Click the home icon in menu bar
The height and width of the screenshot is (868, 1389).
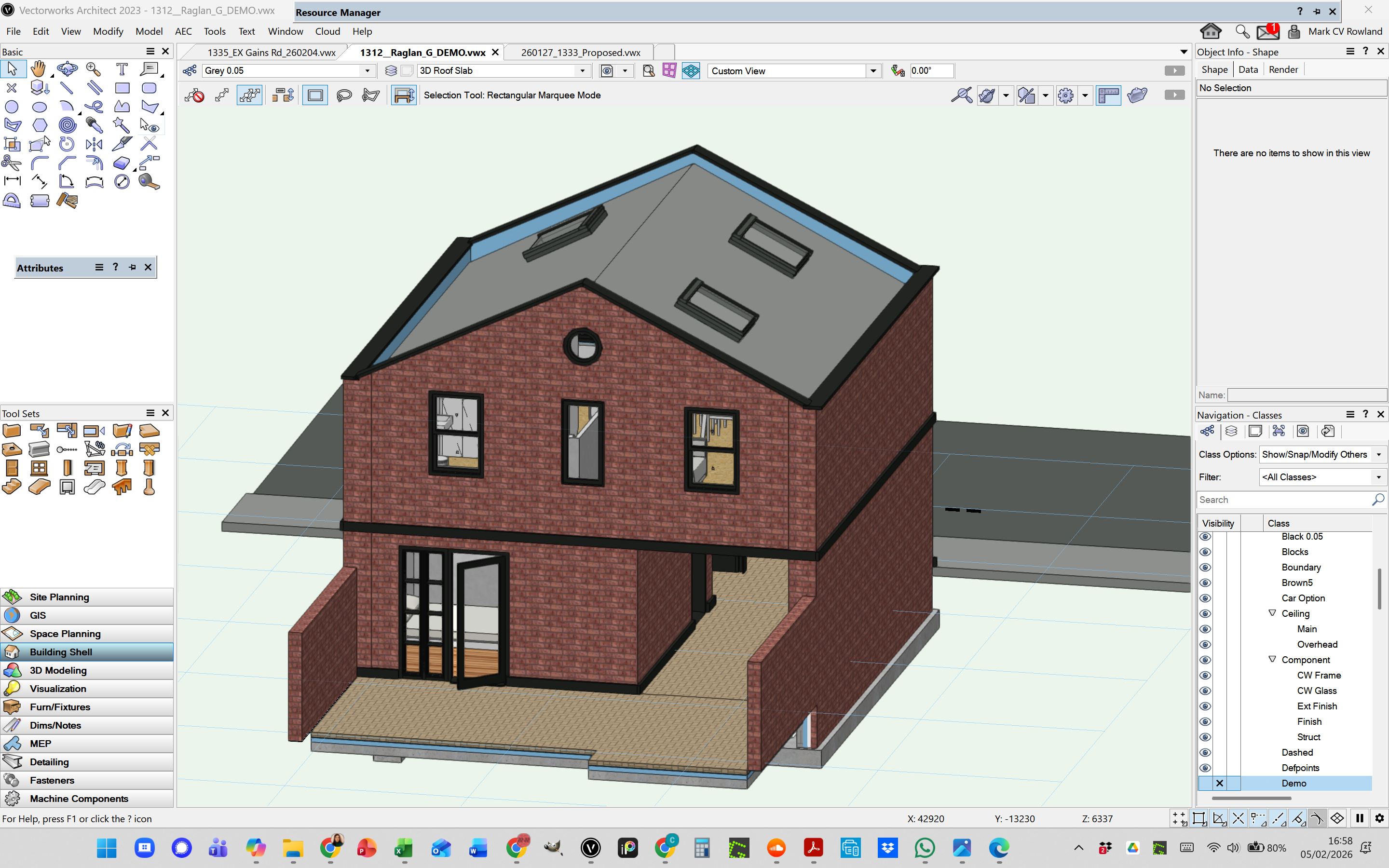(x=1211, y=31)
